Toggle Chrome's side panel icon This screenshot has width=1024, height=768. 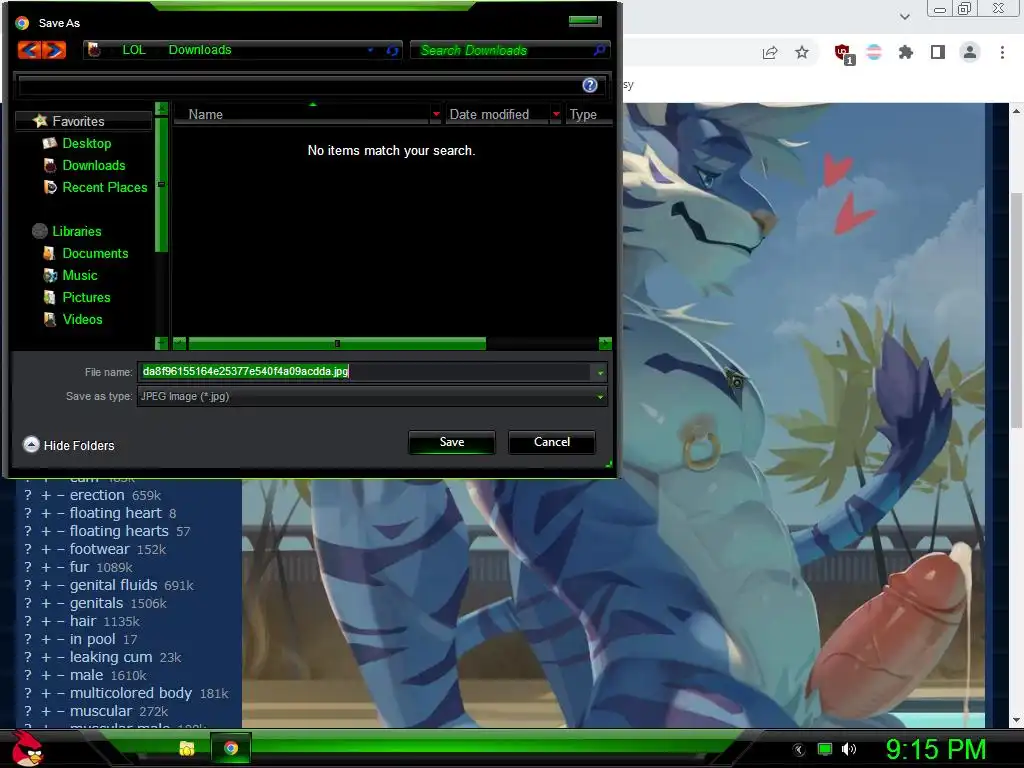(938, 53)
